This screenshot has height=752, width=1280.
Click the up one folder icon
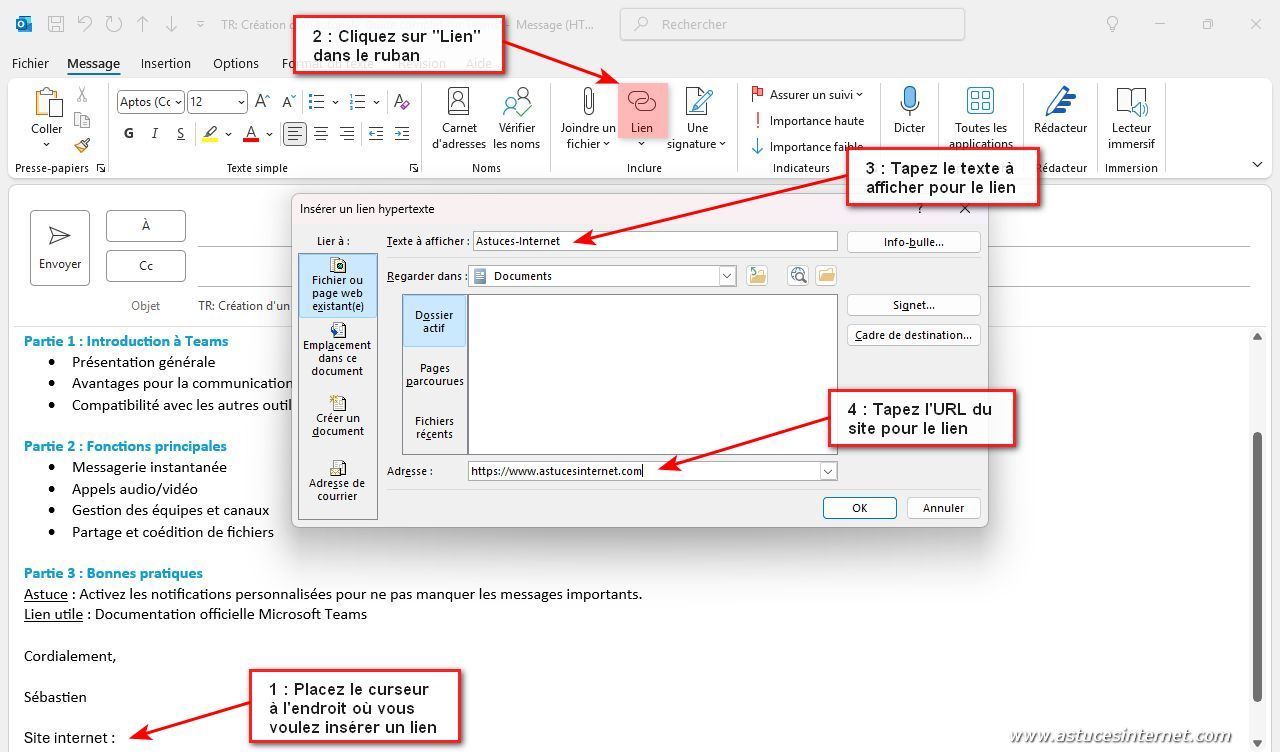point(757,276)
